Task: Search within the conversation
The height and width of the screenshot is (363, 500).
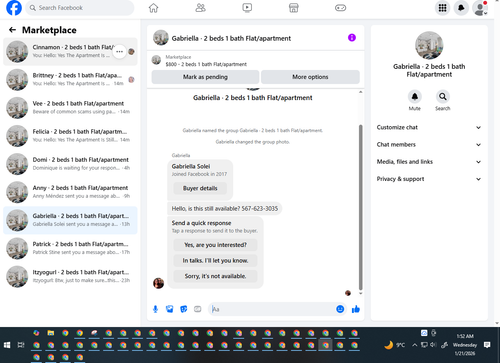Action: 442,97
